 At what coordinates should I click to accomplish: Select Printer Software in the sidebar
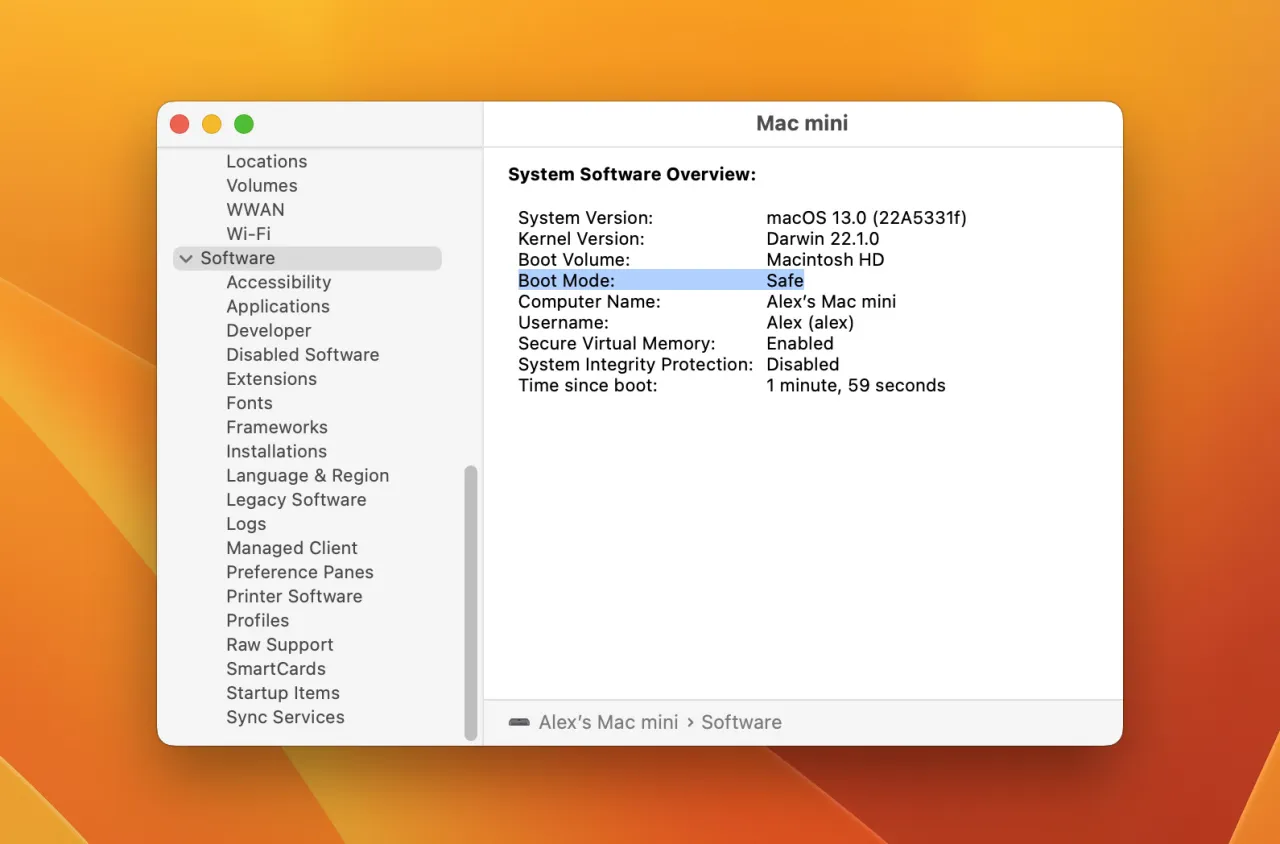coord(294,596)
